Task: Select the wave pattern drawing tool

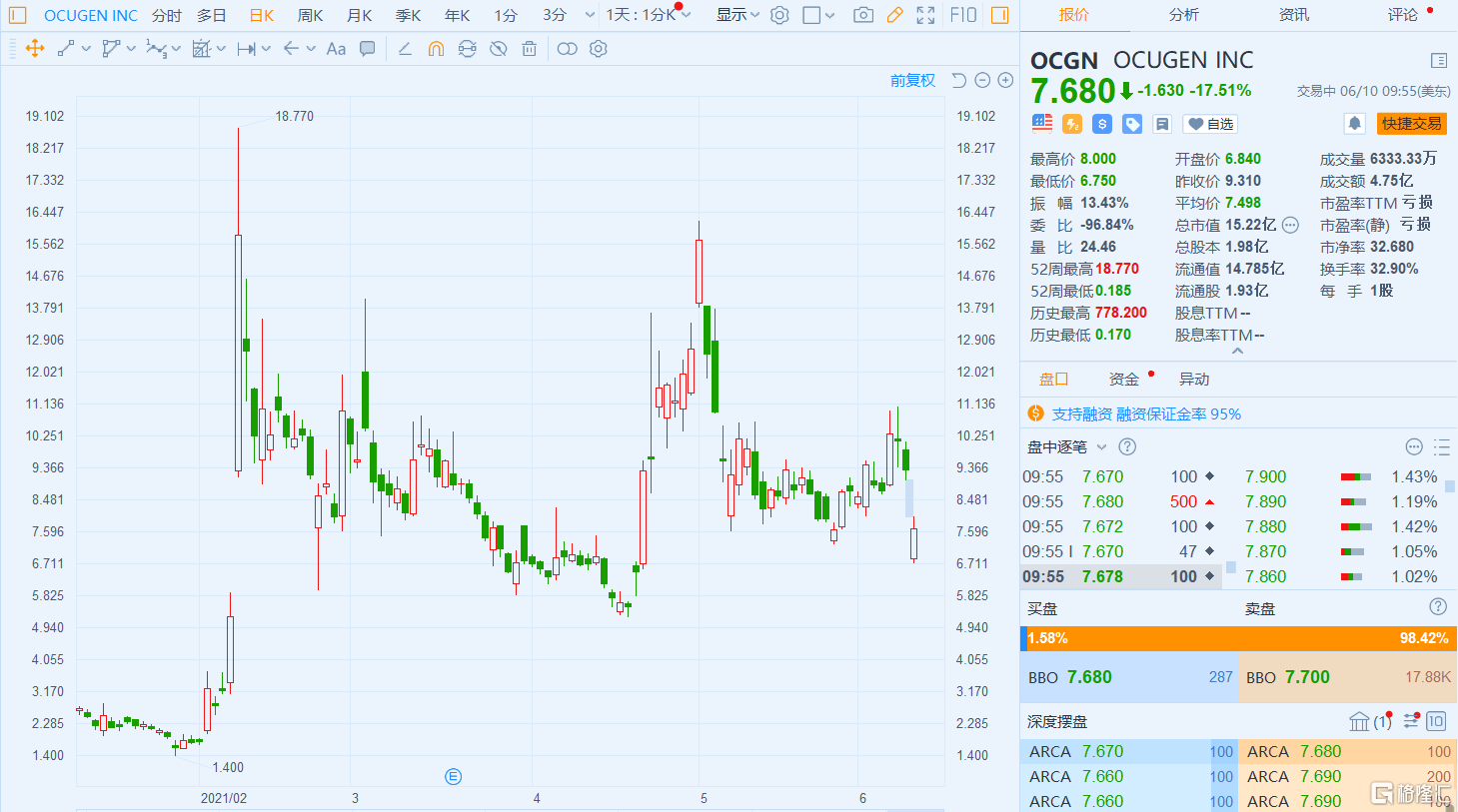Action: (x=156, y=49)
